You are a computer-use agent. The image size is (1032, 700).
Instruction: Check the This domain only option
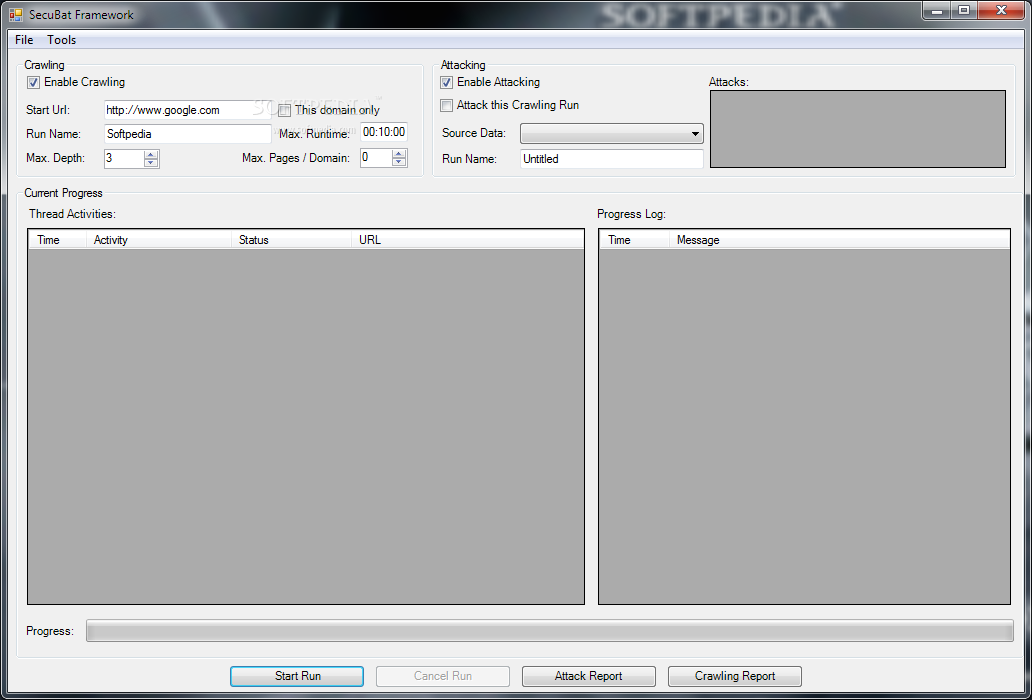coord(285,110)
